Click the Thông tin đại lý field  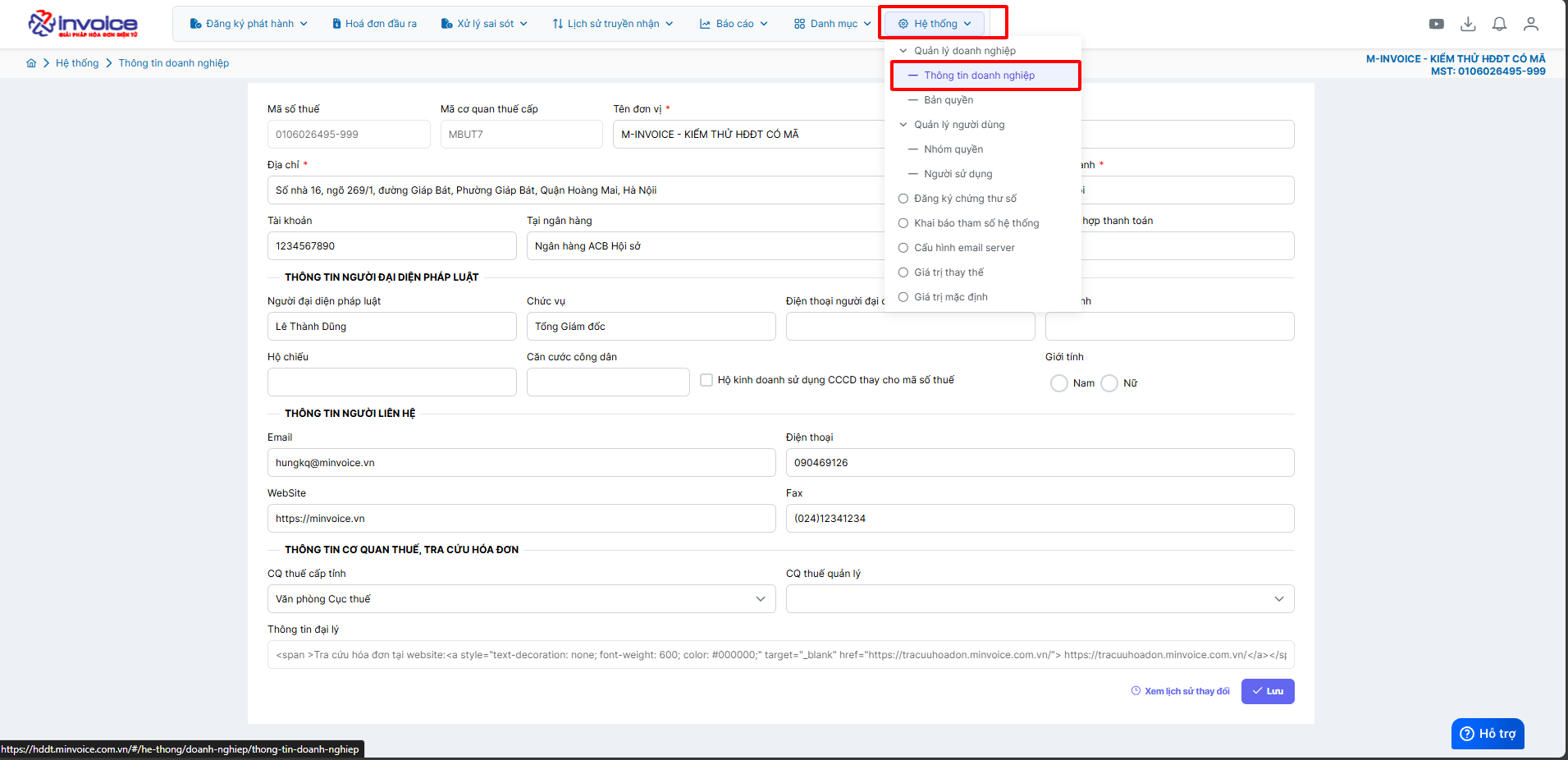click(x=780, y=655)
